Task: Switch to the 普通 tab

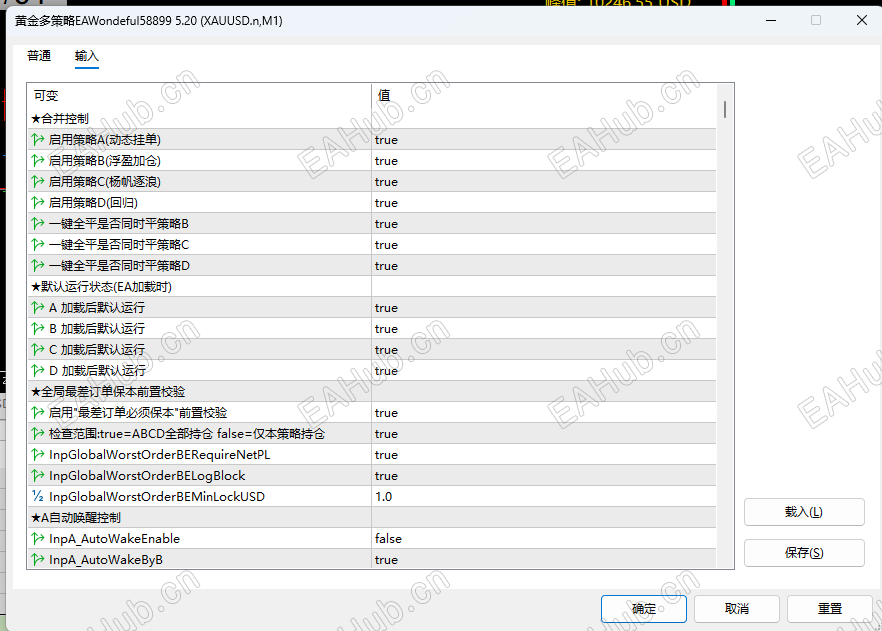Action: (39, 56)
